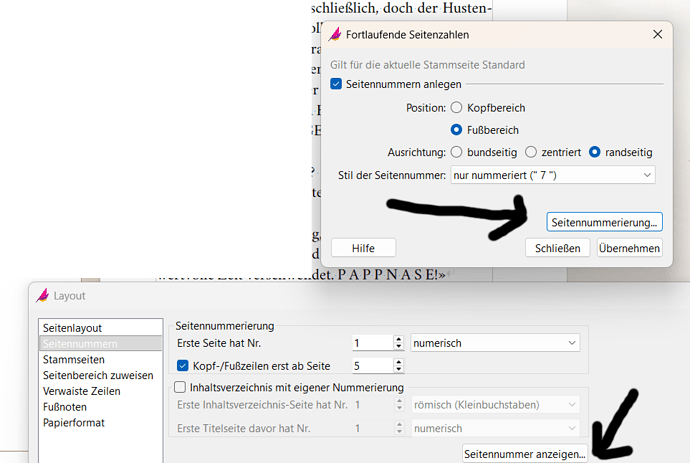Click Seitennummer anzeigen... button
The height and width of the screenshot is (463, 690).
[525, 454]
